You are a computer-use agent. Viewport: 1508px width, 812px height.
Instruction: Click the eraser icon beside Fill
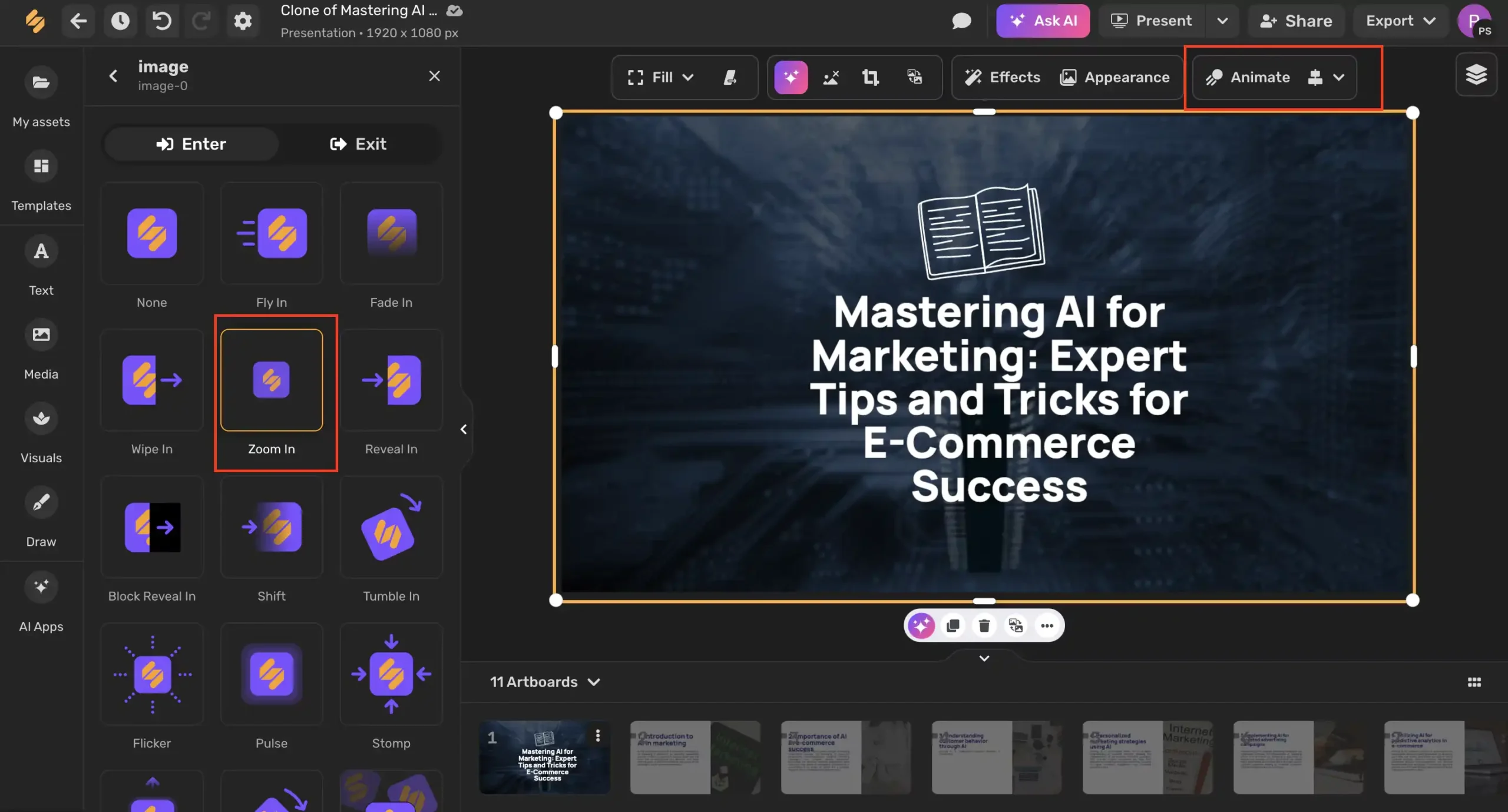pyautogui.click(x=730, y=77)
